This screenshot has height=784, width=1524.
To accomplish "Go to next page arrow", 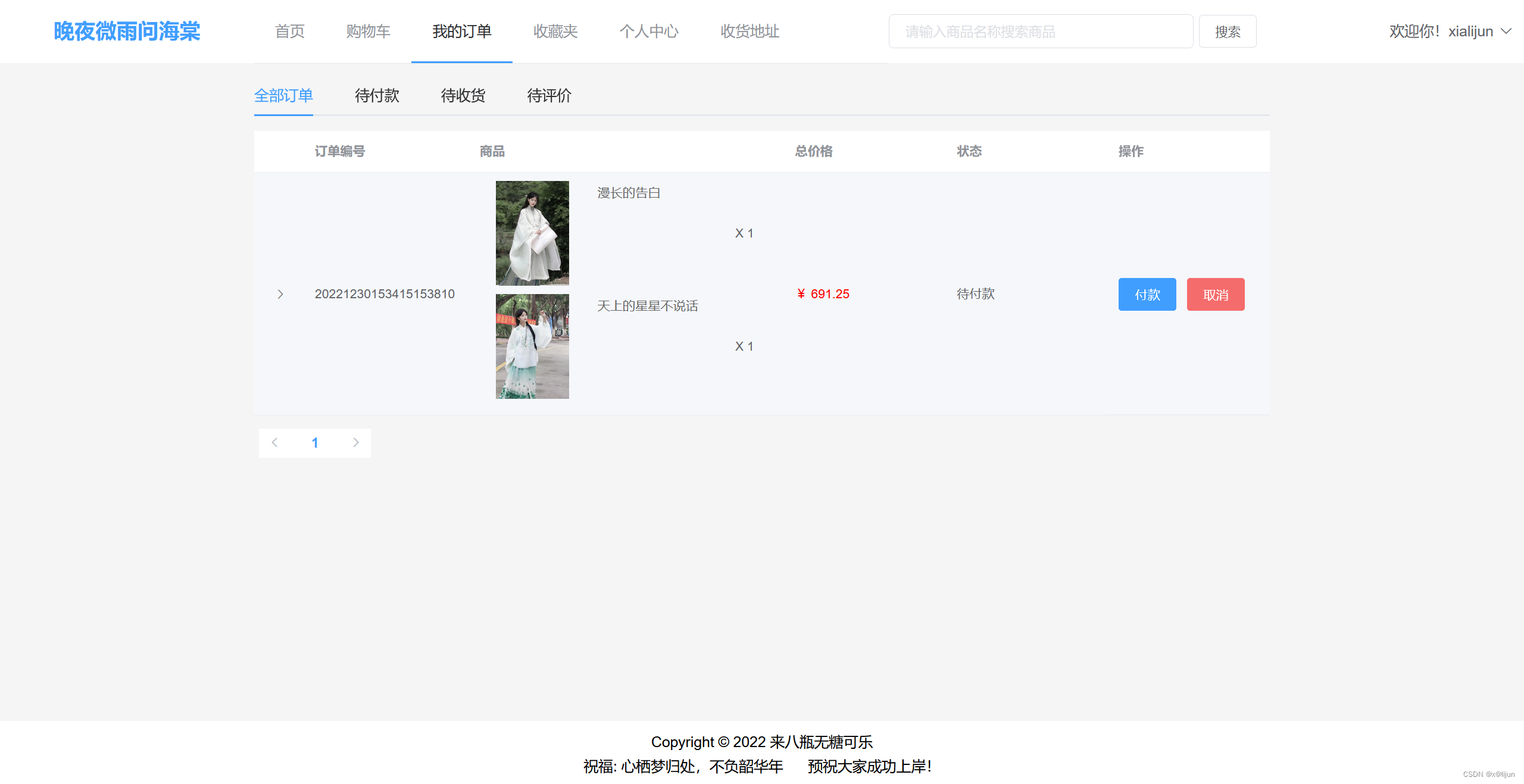I will [355, 442].
